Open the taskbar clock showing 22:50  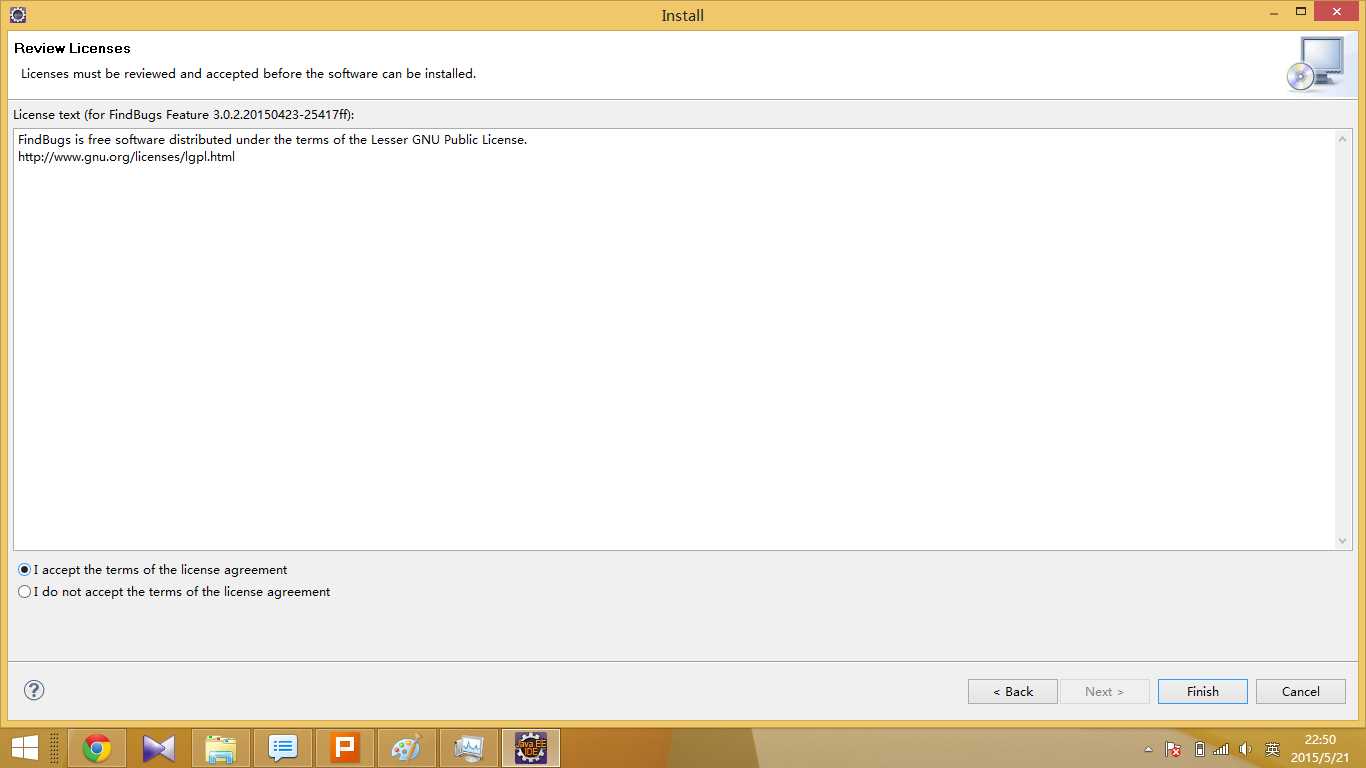pyautogui.click(x=1320, y=749)
